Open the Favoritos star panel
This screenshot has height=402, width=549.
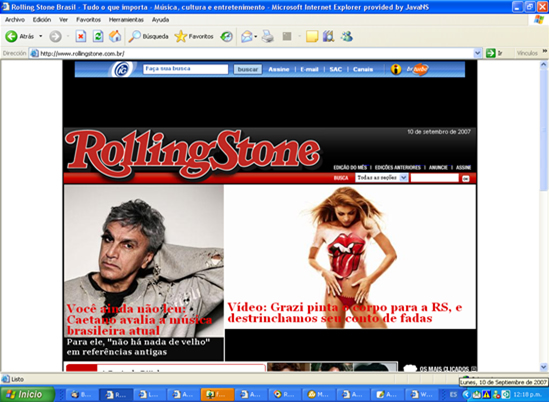pos(194,36)
